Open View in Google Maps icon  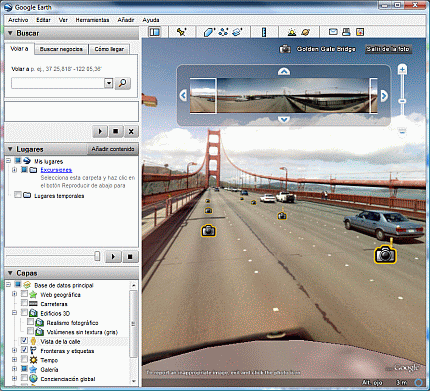(x=360, y=32)
